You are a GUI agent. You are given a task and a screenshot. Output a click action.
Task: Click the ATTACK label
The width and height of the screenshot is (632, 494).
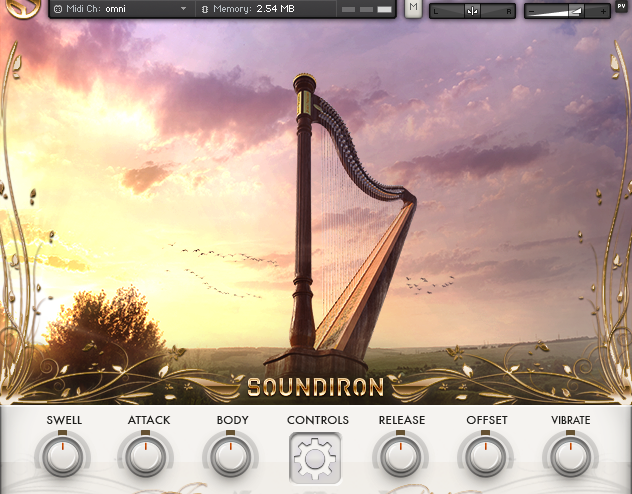point(149,420)
